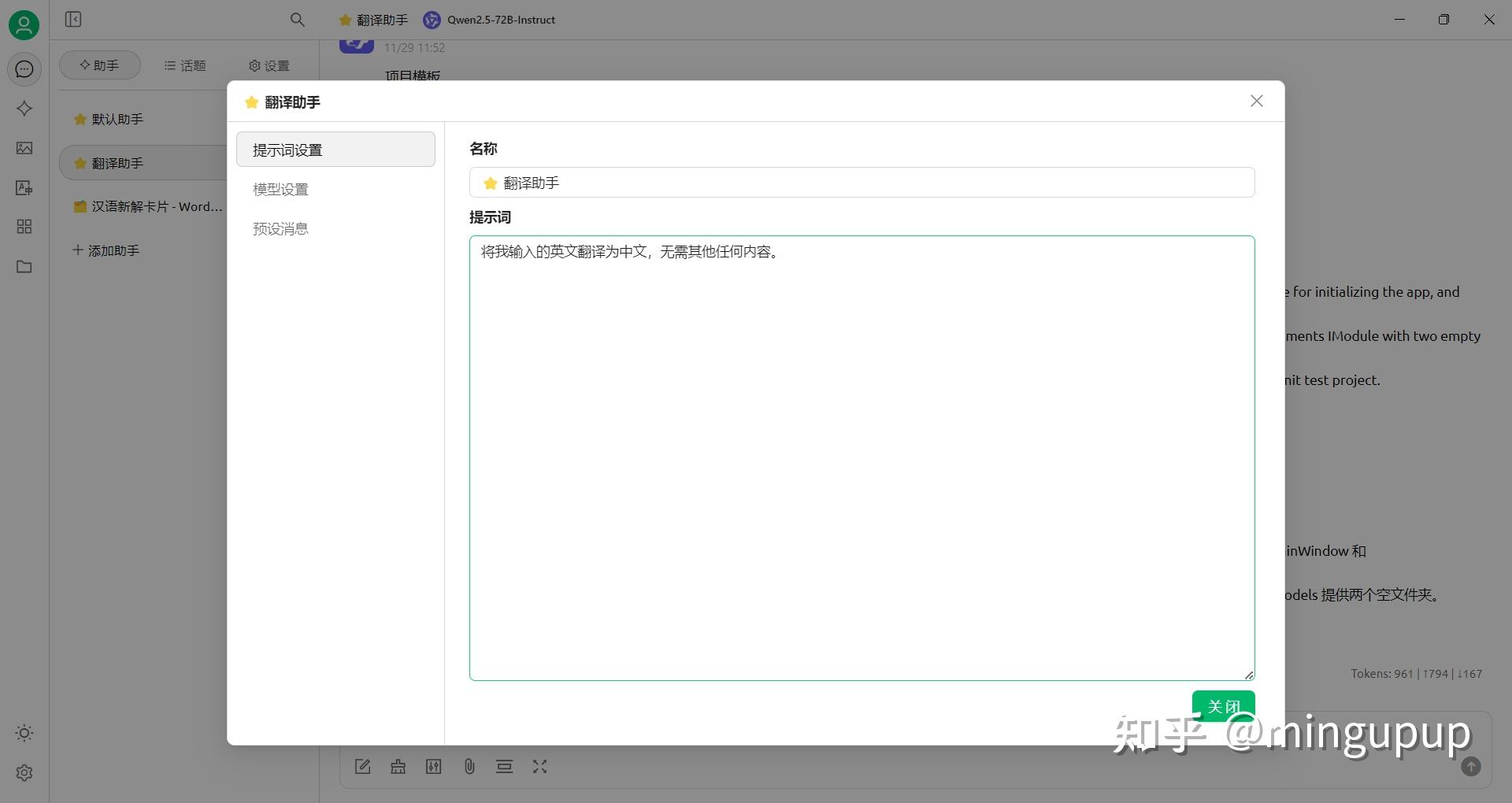The image size is (1512, 803).
Task: Select the agents sparkle icon in sidebar
Action: (24, 109)
